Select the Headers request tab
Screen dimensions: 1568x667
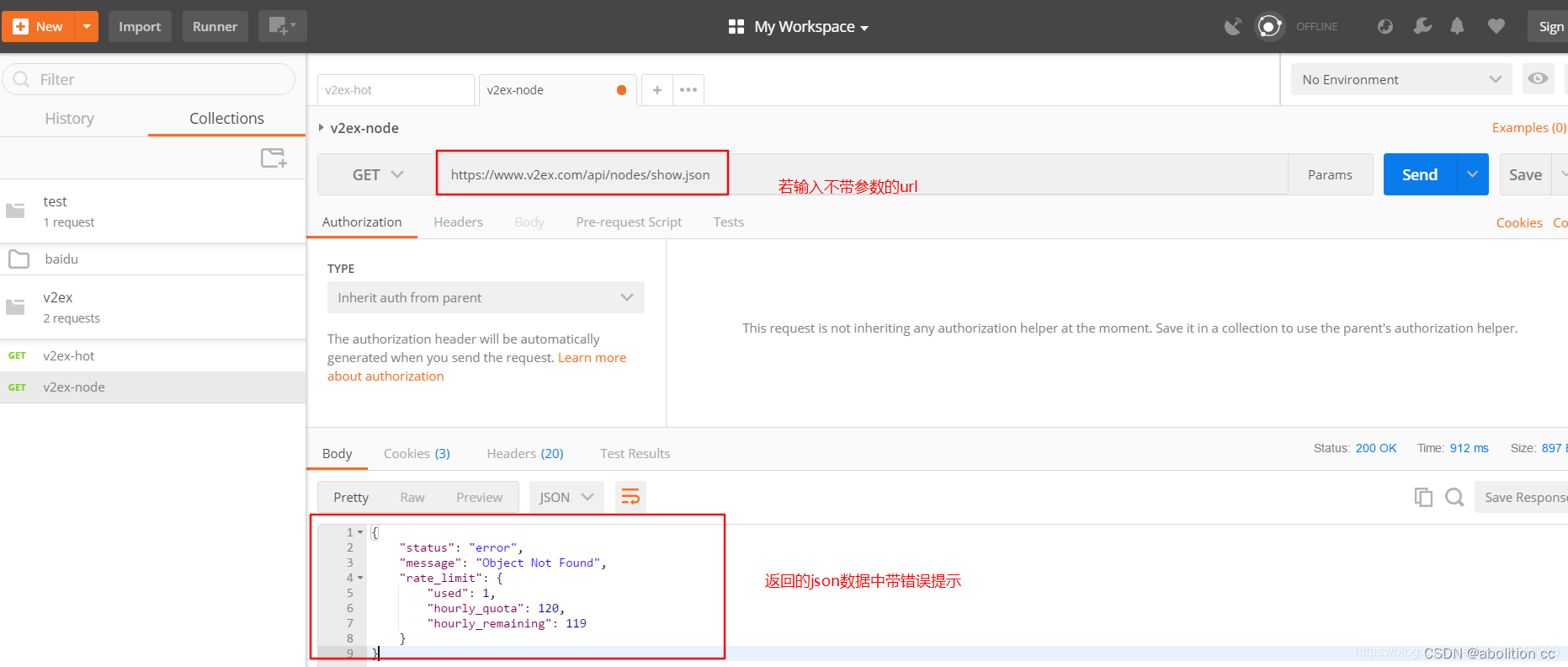(458, 221)
